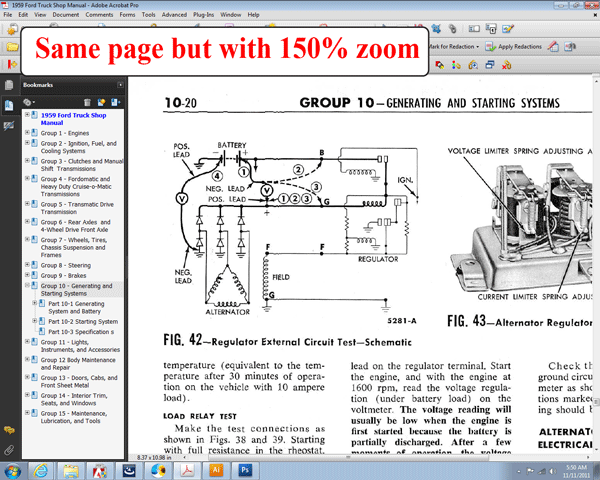Click the colored dots link icon
Viewport: 600px width, 480px height.
click(x=456, y=65)
